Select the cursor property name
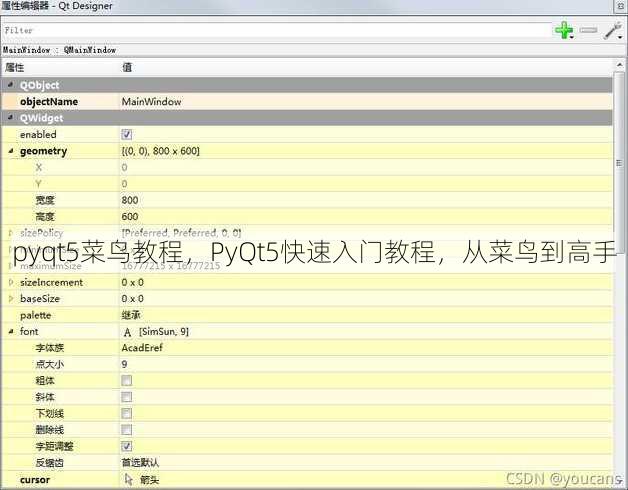The height and width of the screenshot is (490, 628). click(35, 480)
